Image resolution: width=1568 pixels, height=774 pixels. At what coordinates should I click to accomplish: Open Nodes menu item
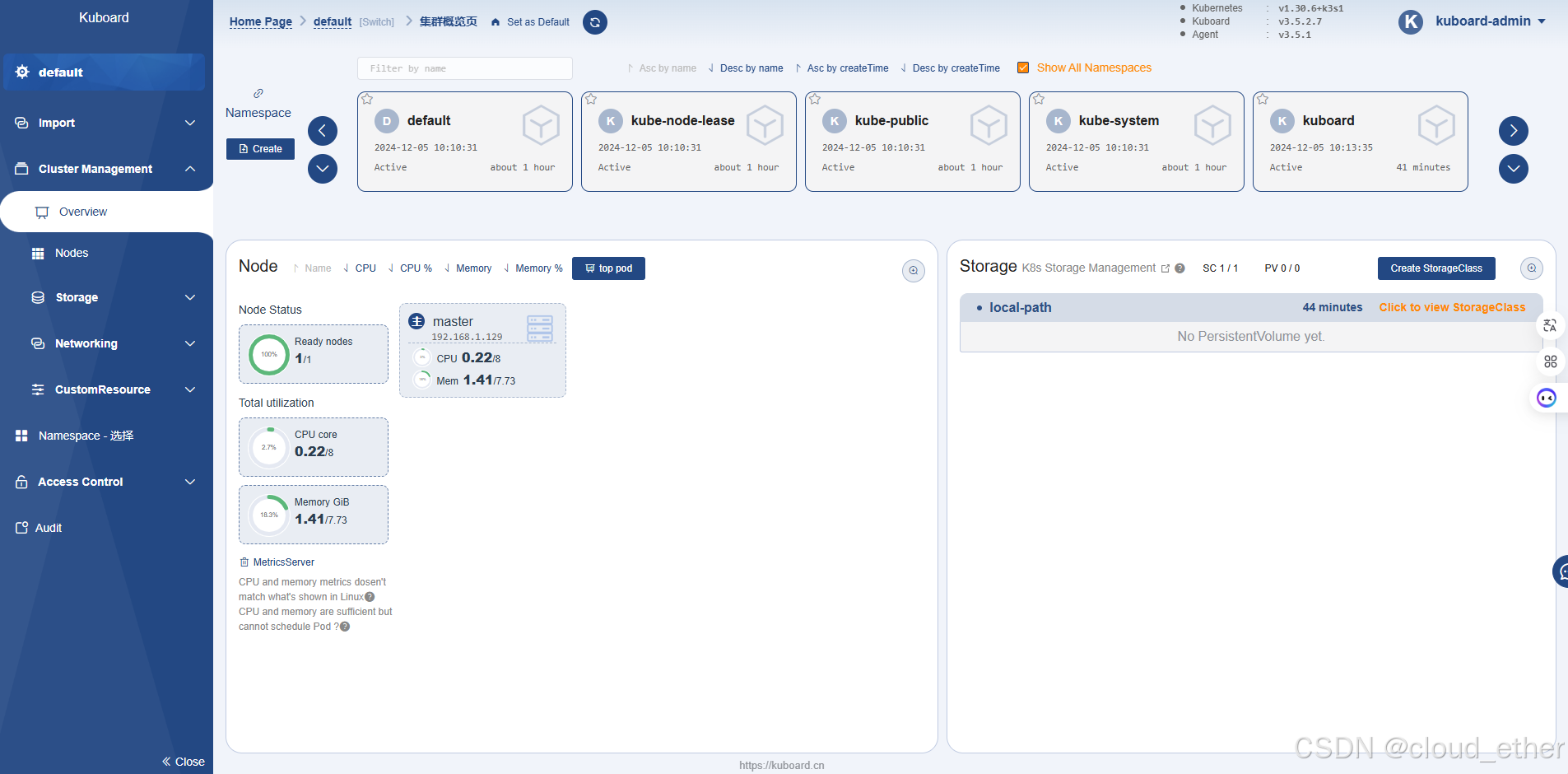pos(106,253)
